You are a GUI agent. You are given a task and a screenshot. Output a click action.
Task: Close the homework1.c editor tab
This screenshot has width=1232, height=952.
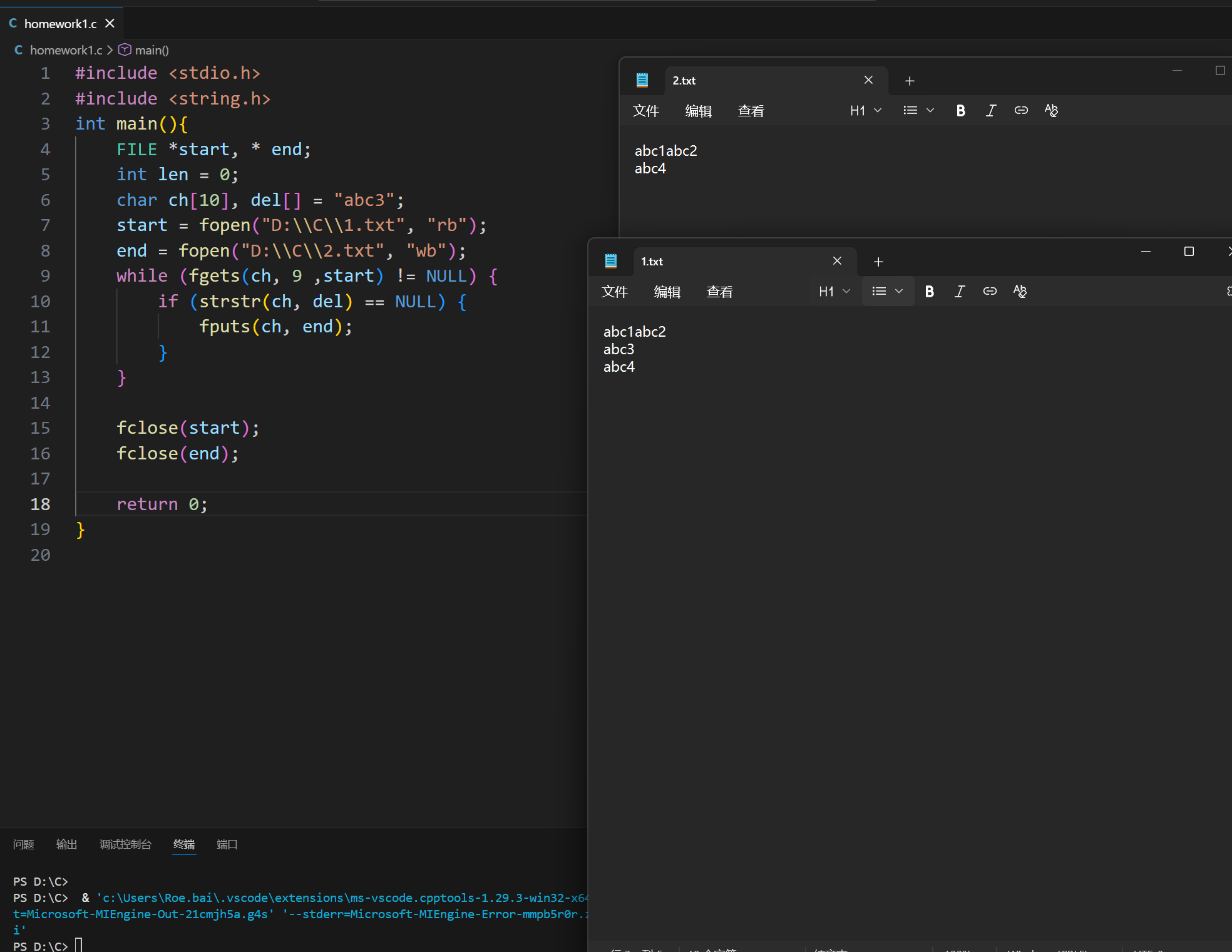110,23
